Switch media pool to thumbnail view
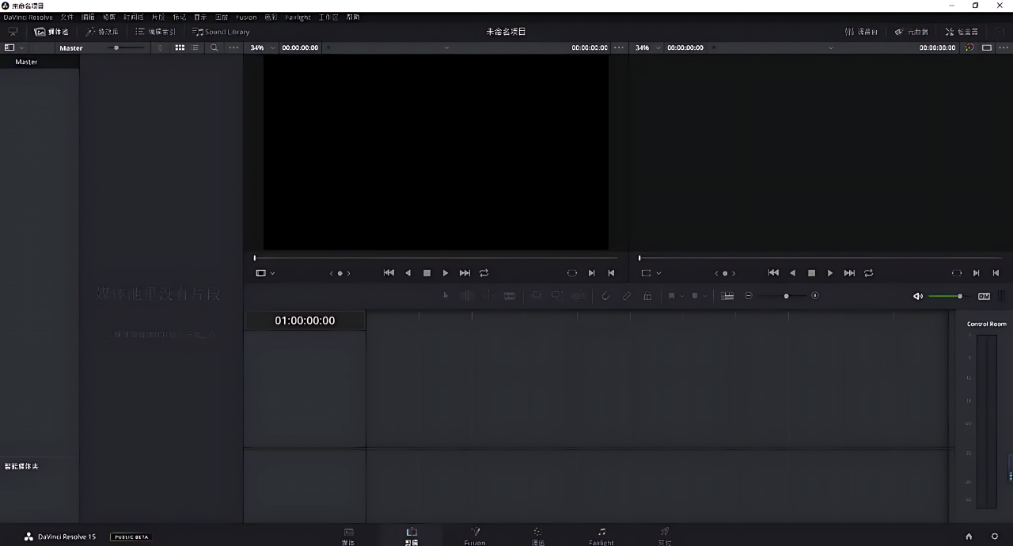Viewport: 1013px width, 546px height. point(180,48)
